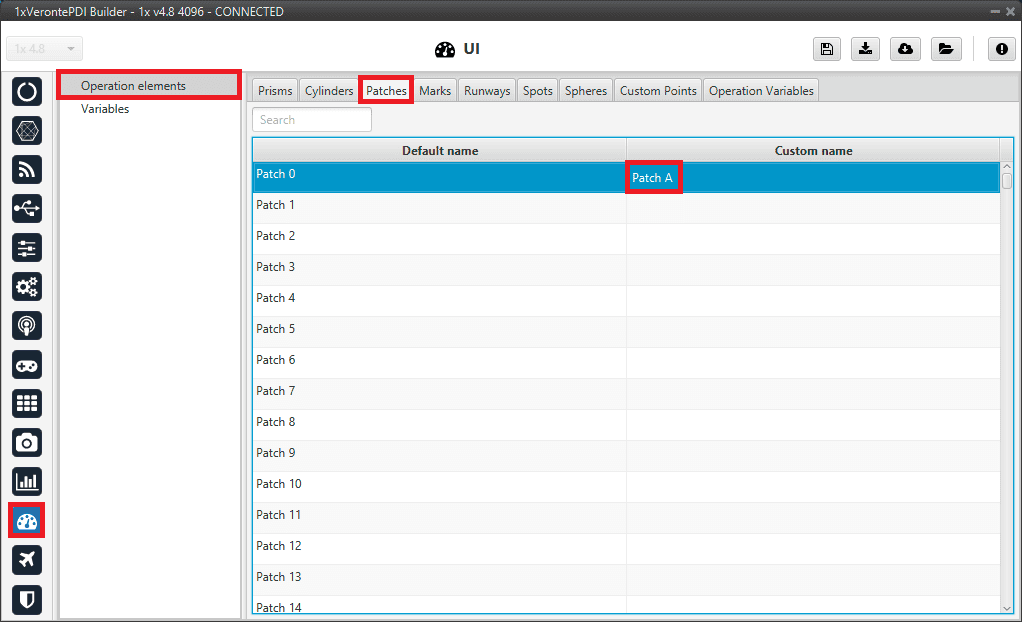Open the bar chart sidebar icon
Viewport: 1022px width, 622px height.
27,481
